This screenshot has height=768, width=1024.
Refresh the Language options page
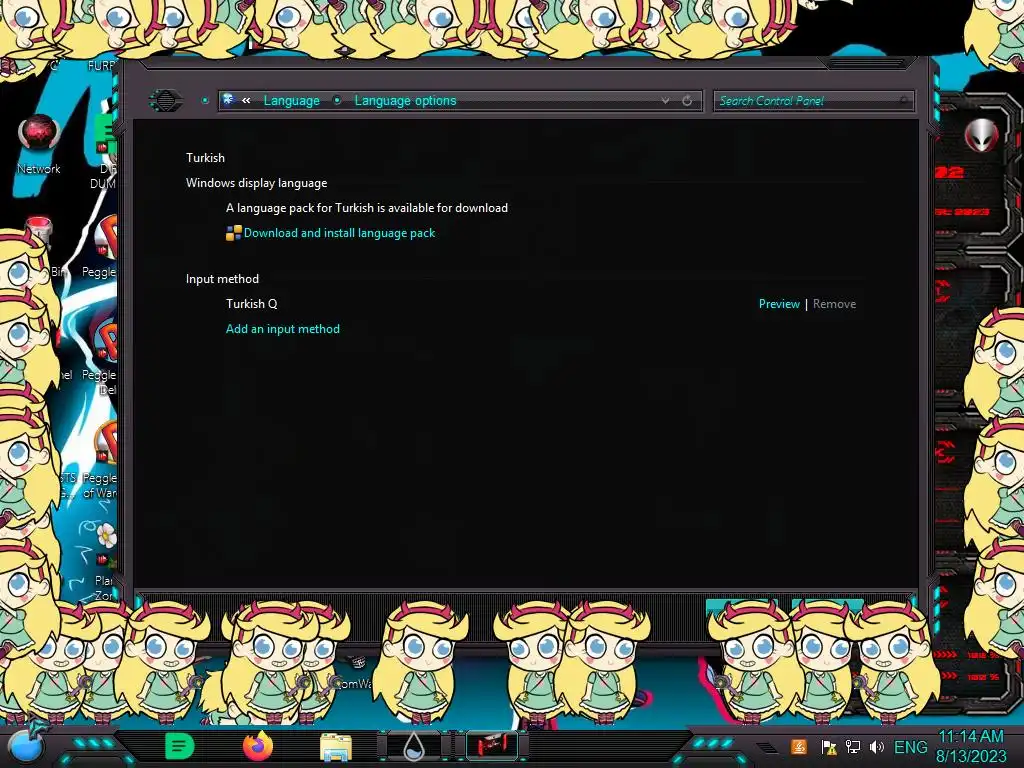(687, 101)
